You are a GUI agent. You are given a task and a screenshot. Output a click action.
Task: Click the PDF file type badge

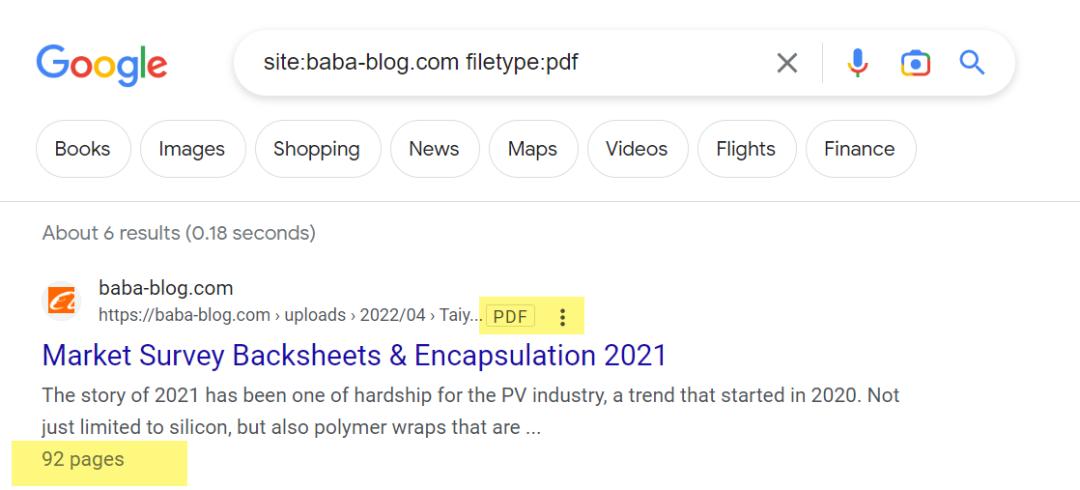point(510,317)
